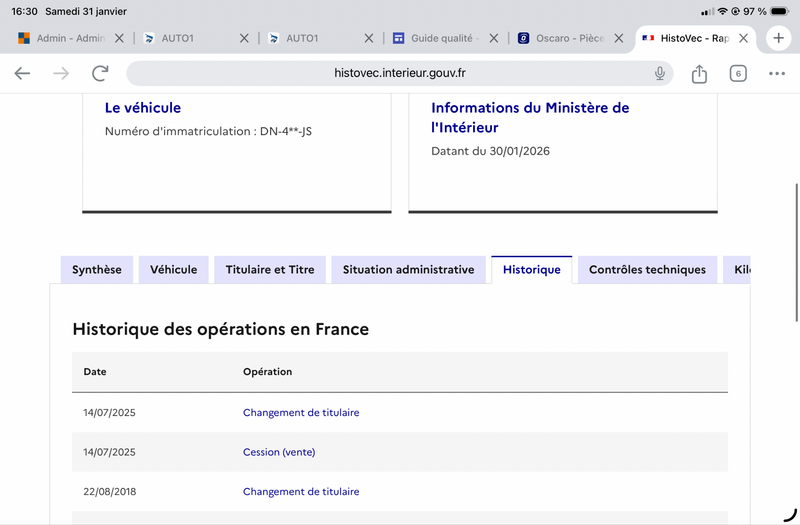
Task: Open the Synthèse tab
Action: click(x=97, y=270)
